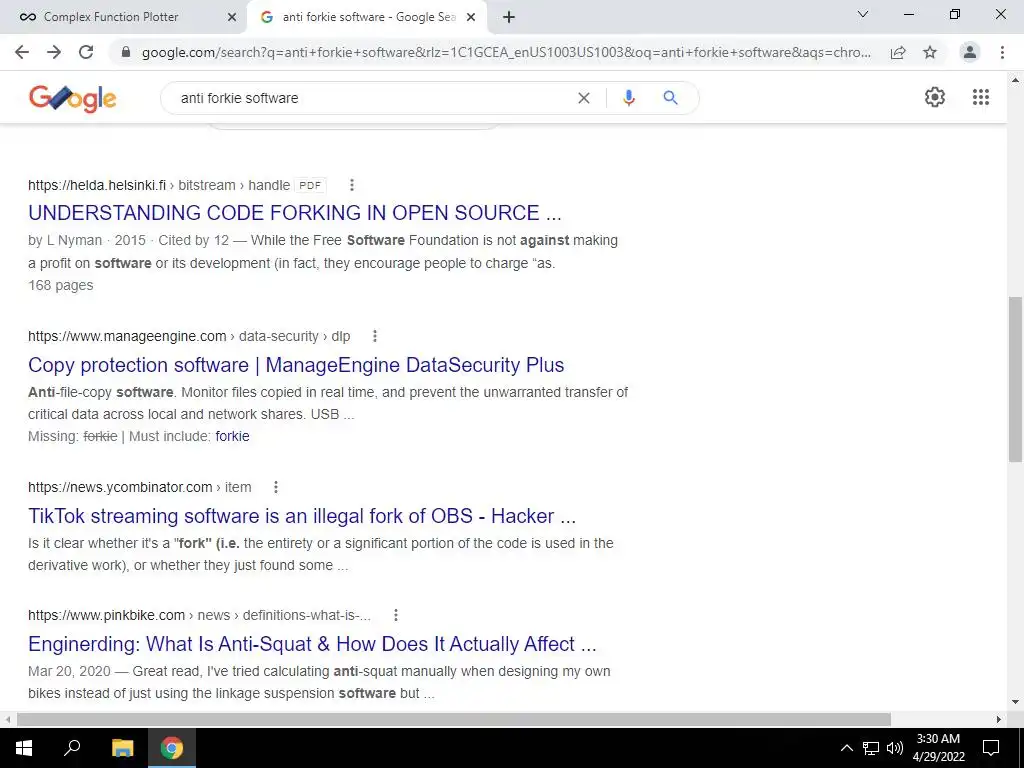This screenshot has height=768, width=1024.
Task: Close the anti forkie software tab
Action: click(471, 17)
